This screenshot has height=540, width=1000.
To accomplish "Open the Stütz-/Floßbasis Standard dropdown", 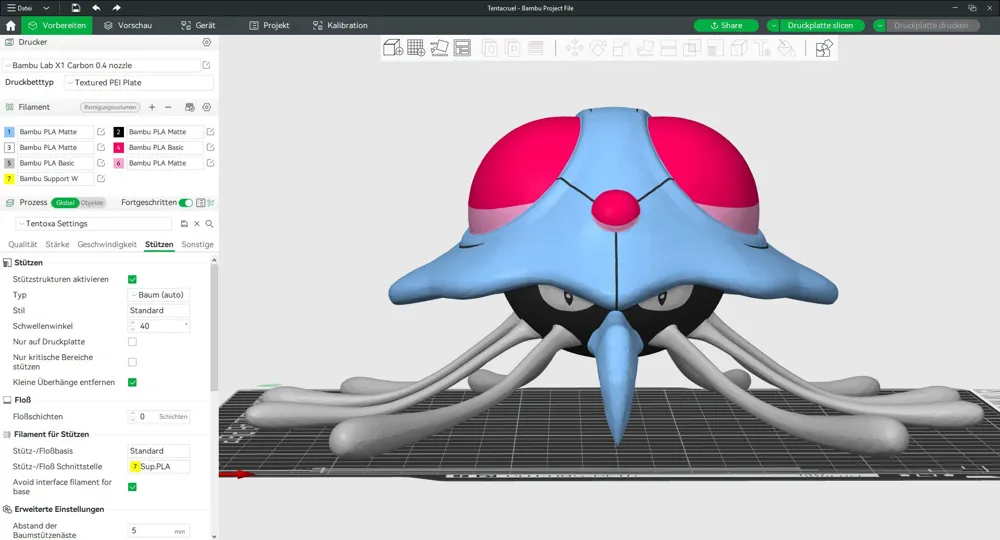I will point(159,451).
